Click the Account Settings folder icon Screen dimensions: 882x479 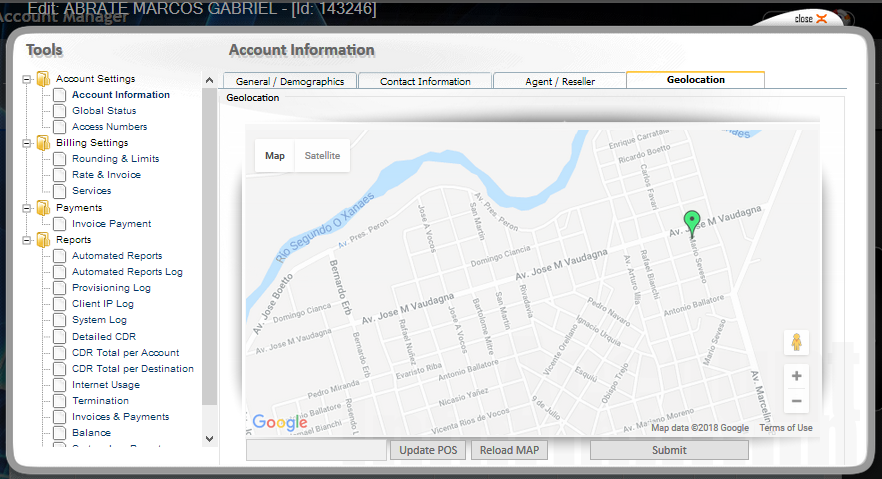43,79
